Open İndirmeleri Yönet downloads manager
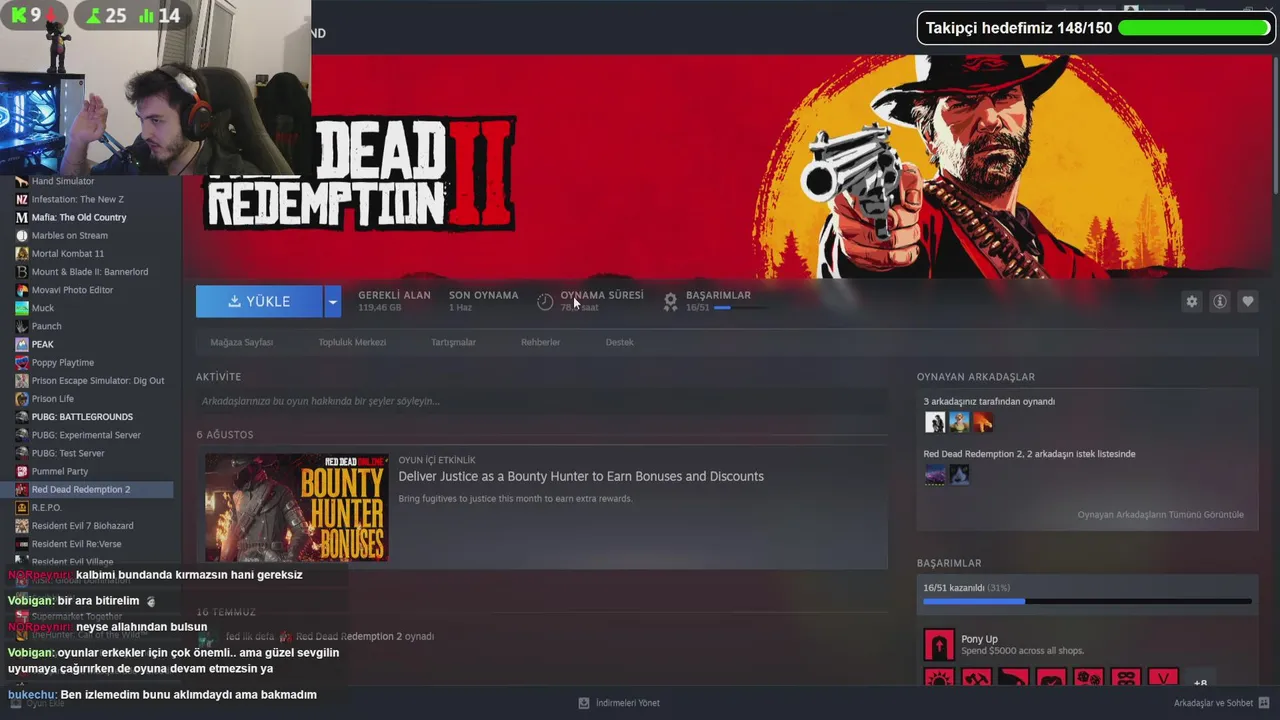1280x720 pixels. (619, 703)
